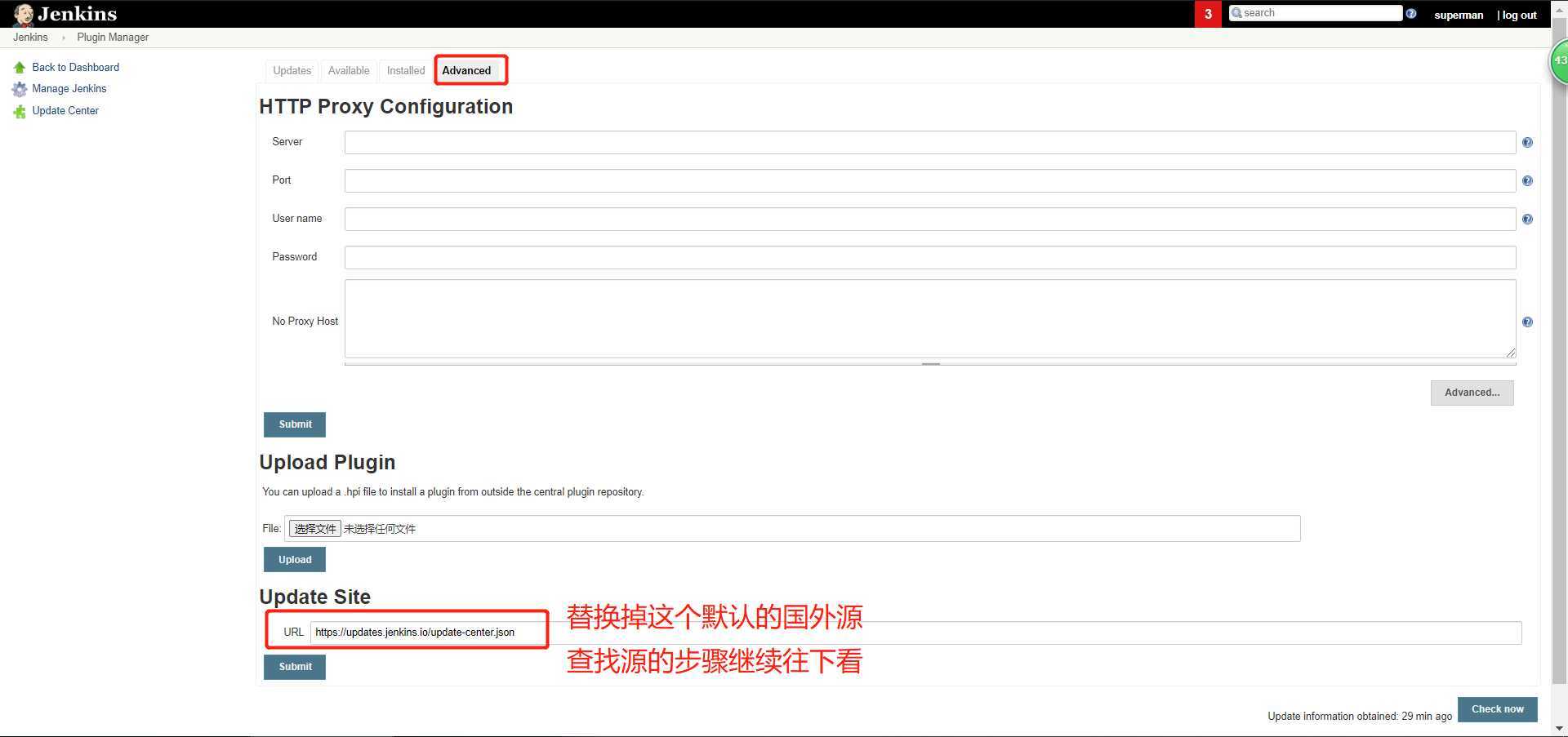Click the green circular badge at right edge
The image size is (1568, 737).
tap(1559, 60)
